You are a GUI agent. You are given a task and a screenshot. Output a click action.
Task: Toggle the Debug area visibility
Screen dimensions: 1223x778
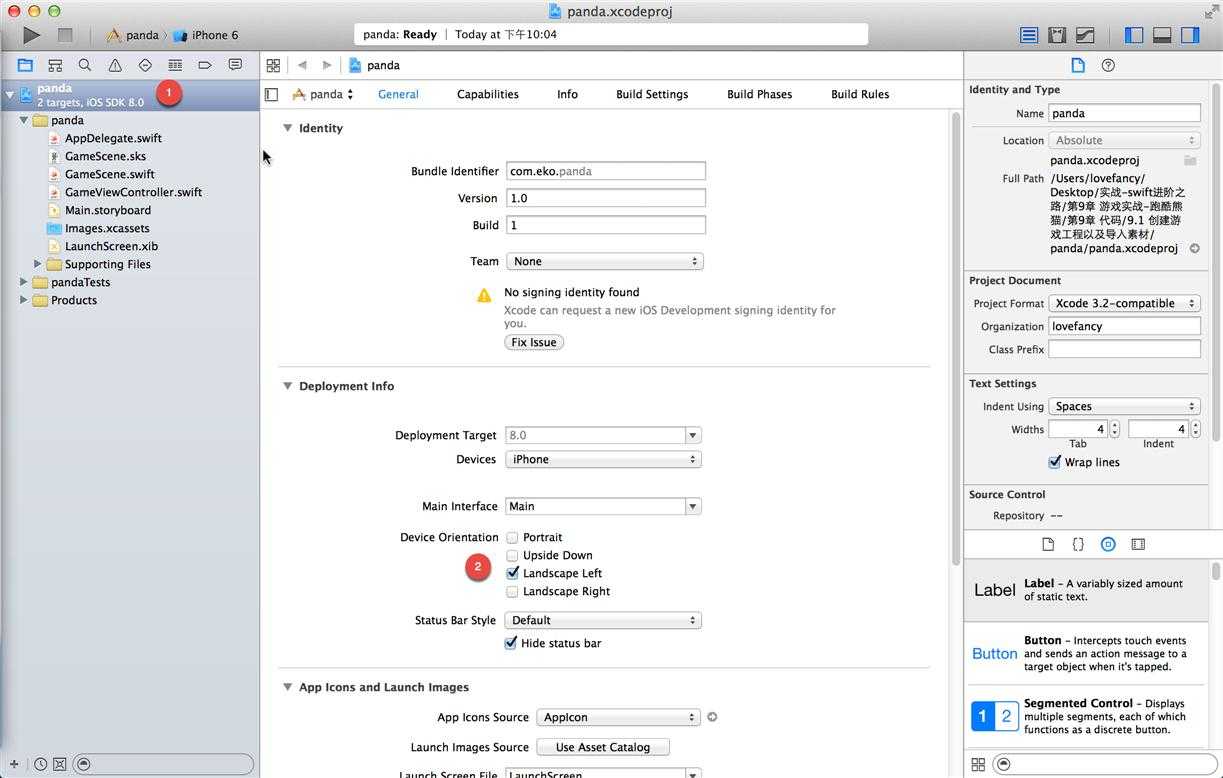[1162, 35]
